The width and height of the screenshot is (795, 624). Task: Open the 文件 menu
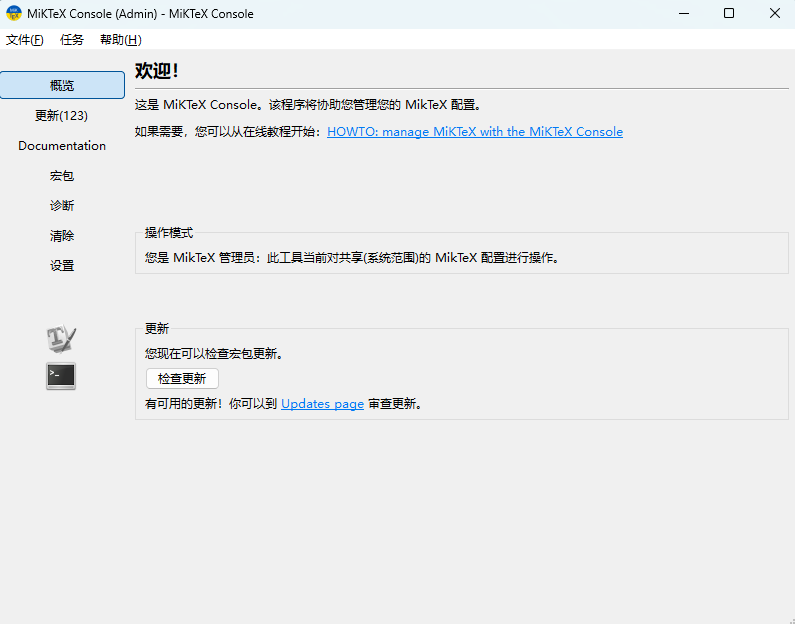point(25,40)
